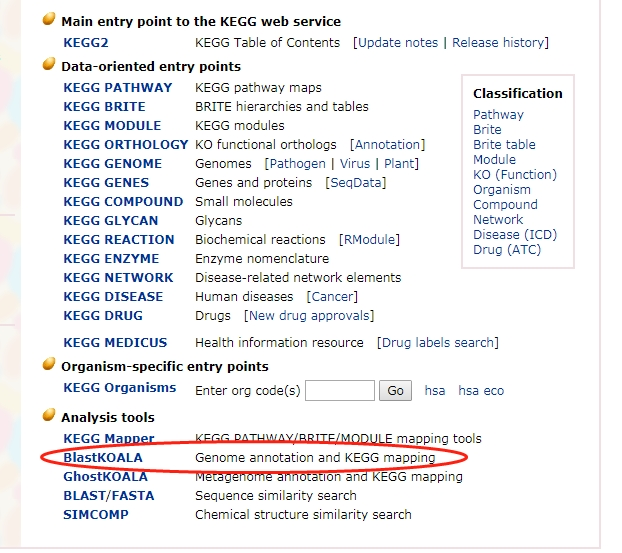Open KEGG2 table of contents link
This screenshot has width=622, height=553.
(x=85, y=43)
